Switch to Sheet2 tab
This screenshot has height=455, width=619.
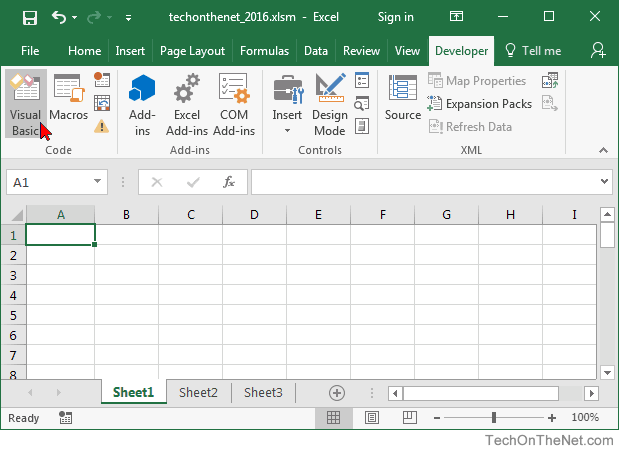click(x=198, y=393)
